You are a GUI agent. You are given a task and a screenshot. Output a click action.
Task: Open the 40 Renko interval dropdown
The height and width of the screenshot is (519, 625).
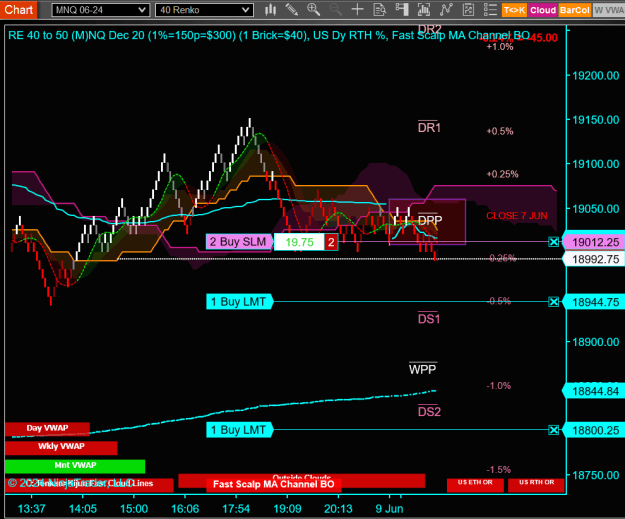coord(204,10)
